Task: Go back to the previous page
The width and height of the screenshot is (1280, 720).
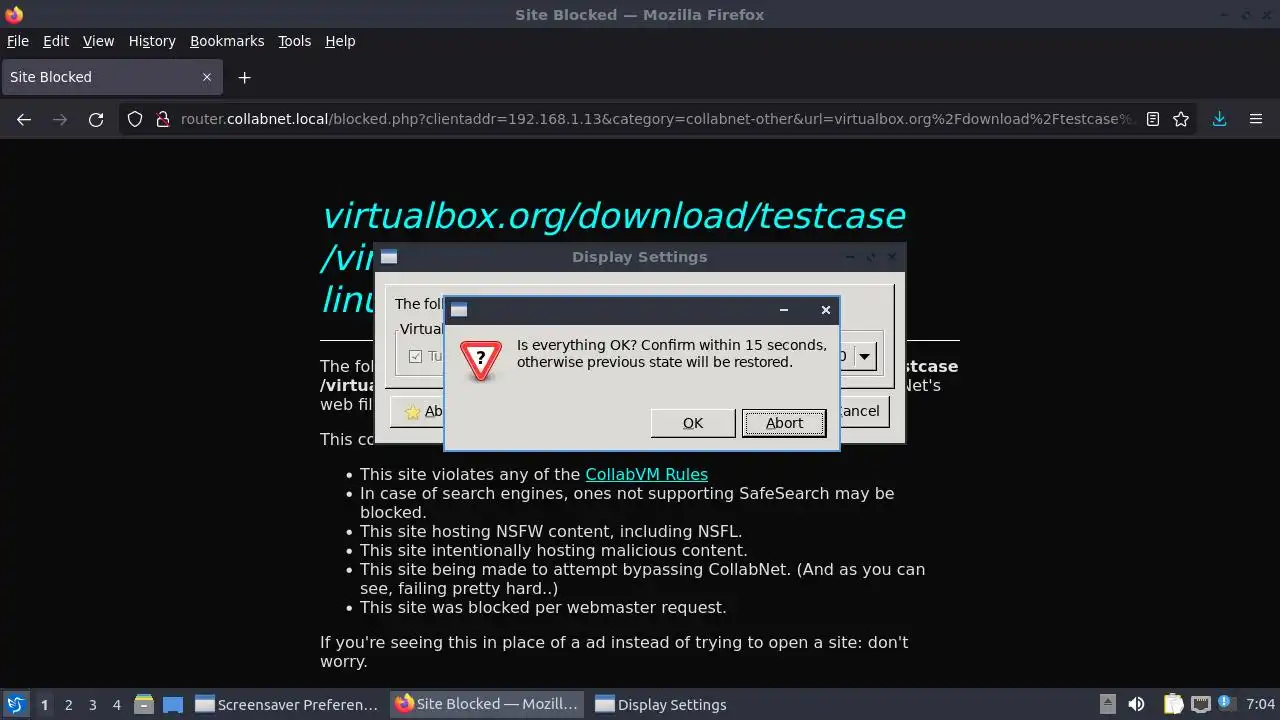Action: click(x=24, y=119)
